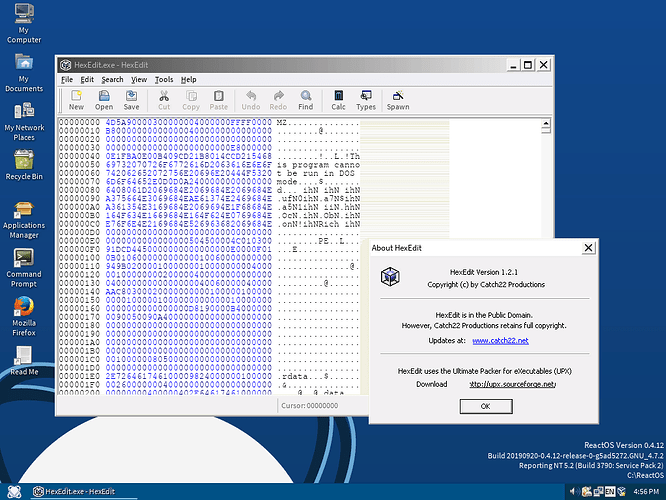Click the HexEdit cube logo in About dialog
This screenshot has width=666, height=500.
click(x=390, y=277)
